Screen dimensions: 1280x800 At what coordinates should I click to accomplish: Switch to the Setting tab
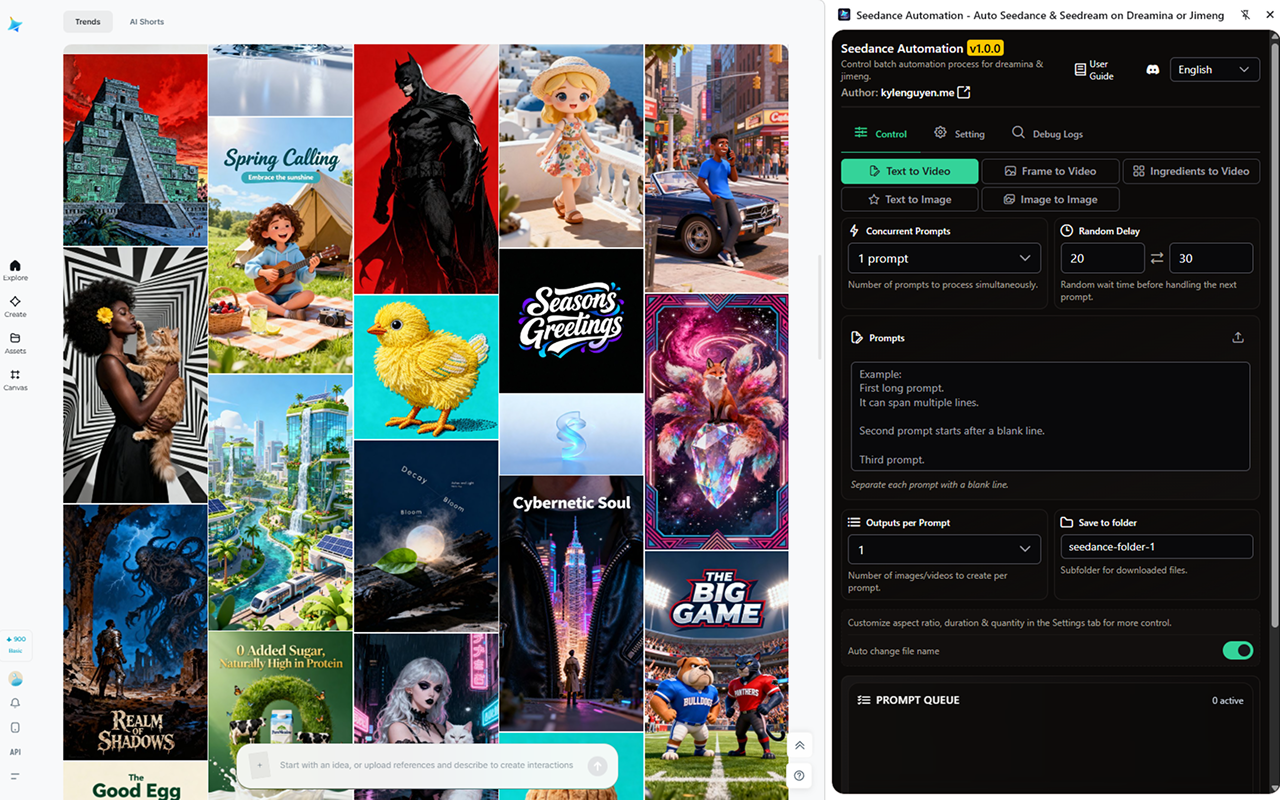pos(959,133)
